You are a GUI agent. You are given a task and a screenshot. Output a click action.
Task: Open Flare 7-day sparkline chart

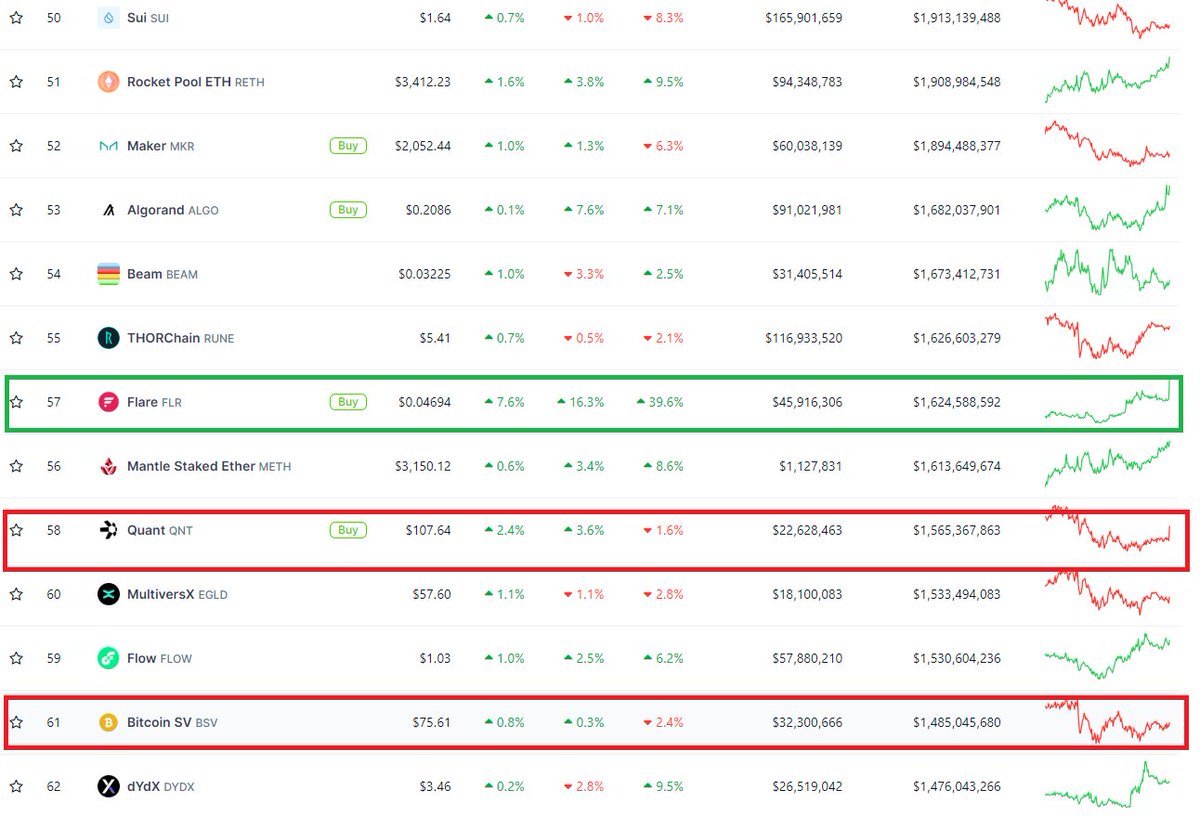point(1107,402)
